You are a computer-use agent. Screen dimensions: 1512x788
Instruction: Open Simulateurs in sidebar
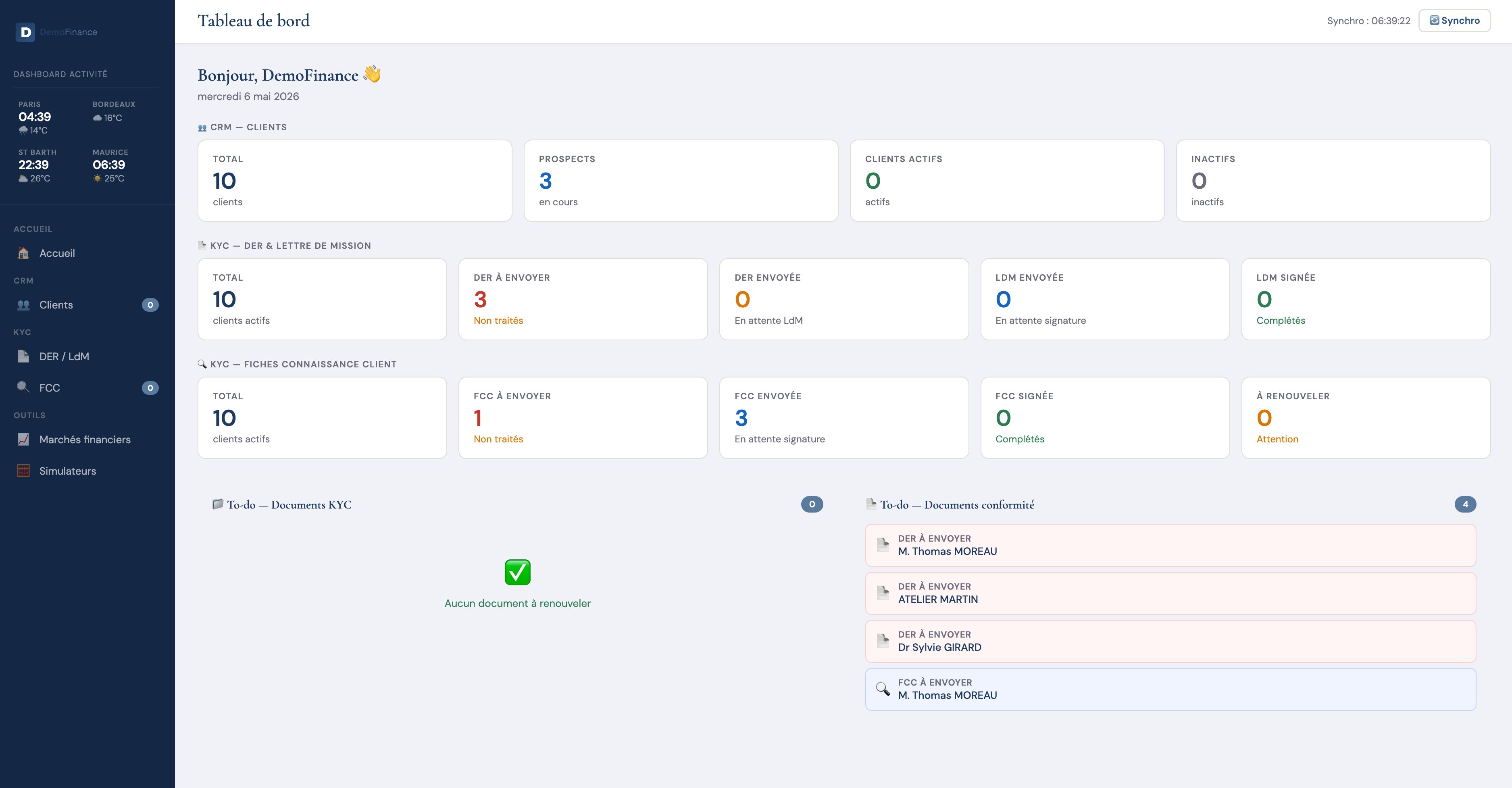[x=87, y=471]
